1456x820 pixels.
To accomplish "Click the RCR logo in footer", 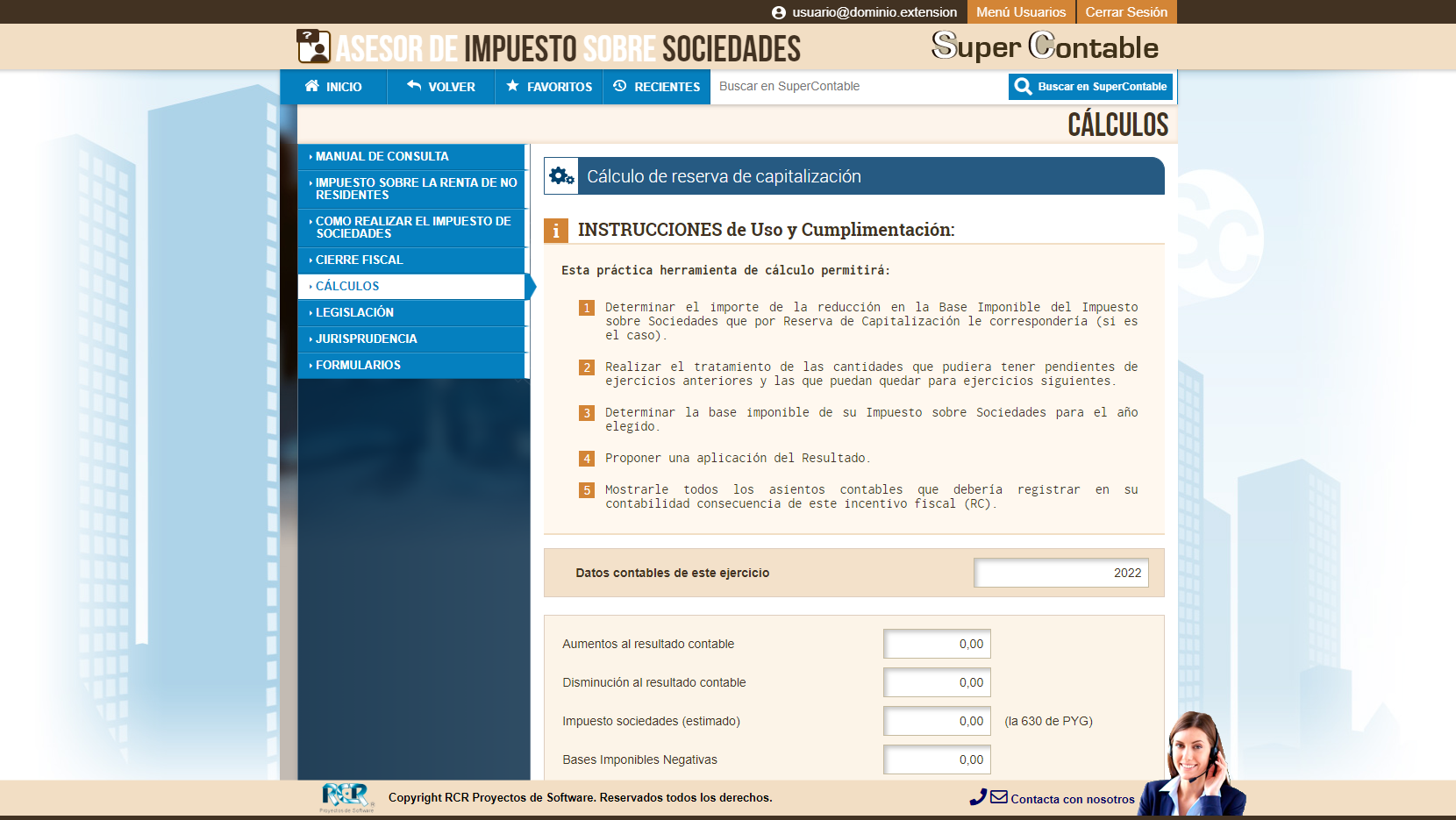I will 347,797.
